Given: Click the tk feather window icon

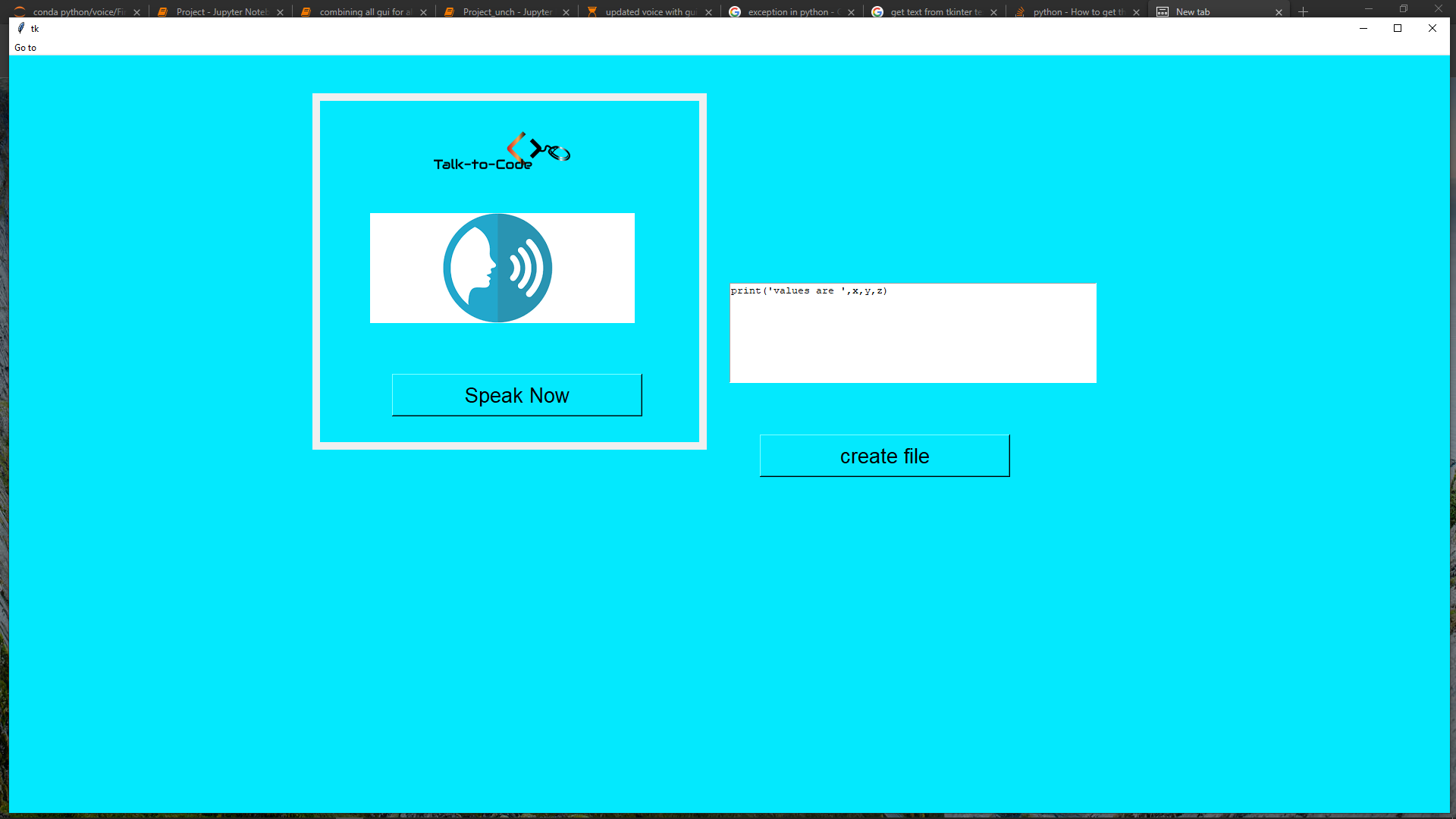Looking at the screenshot, I should 21,28.
